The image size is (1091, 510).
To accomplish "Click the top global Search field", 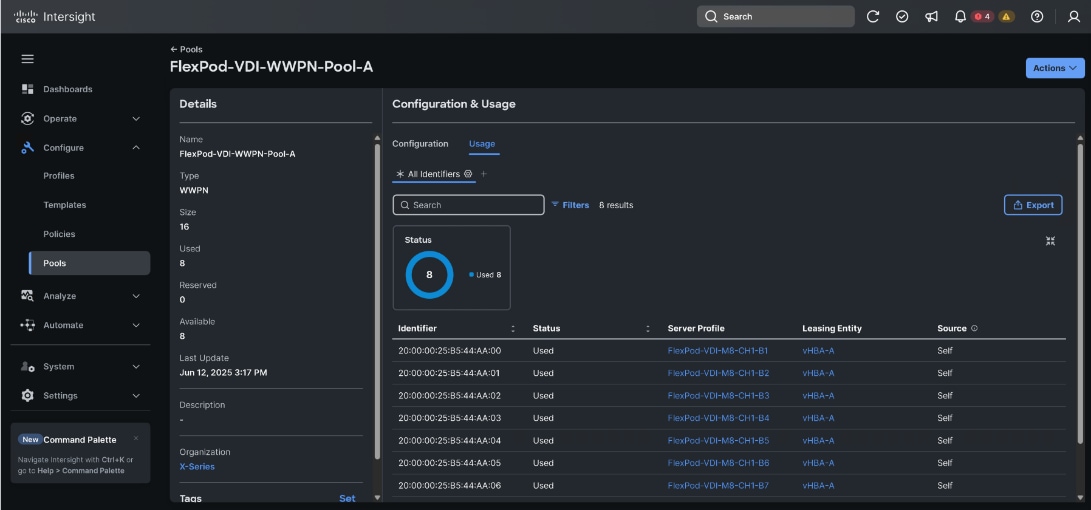I will (776, 17).
